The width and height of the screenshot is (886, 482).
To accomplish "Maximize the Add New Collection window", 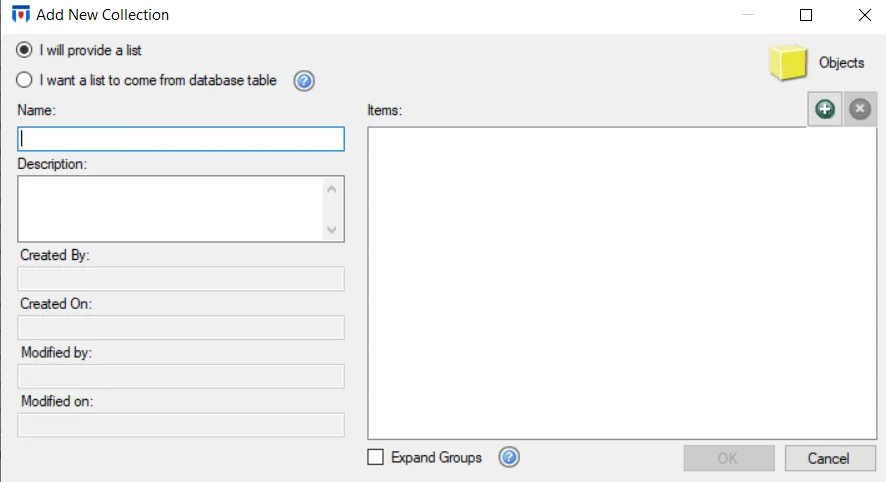I will pos(806,15).
